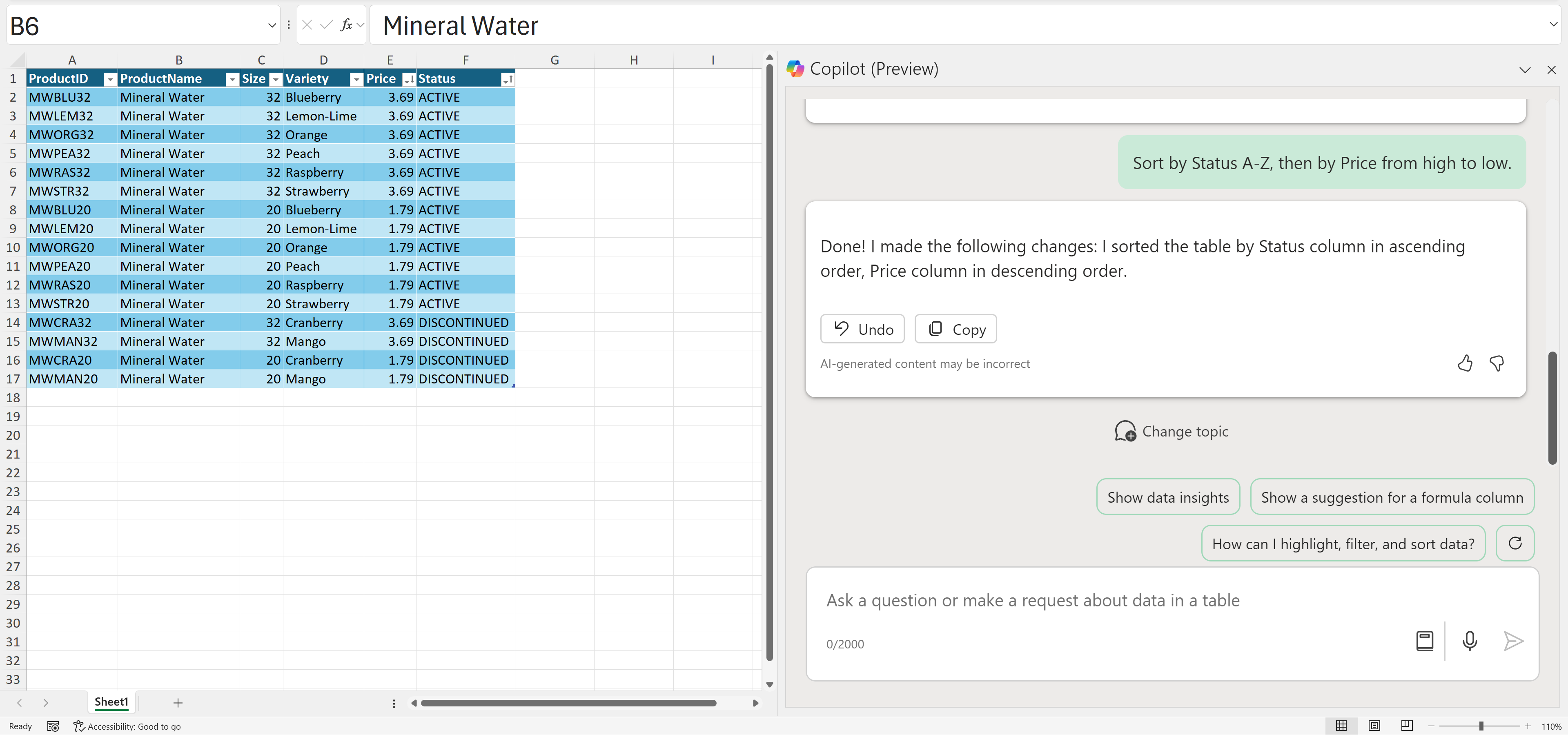1568x735 pixels.
Task: Open the ProductName column filter dropdown
Action: pos(232,79)
